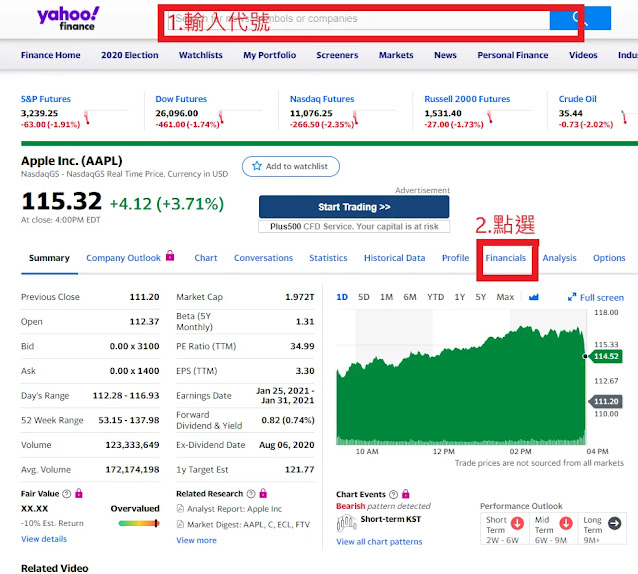Switch to the Company Outlook tab
638x574 pixels.
123,258
